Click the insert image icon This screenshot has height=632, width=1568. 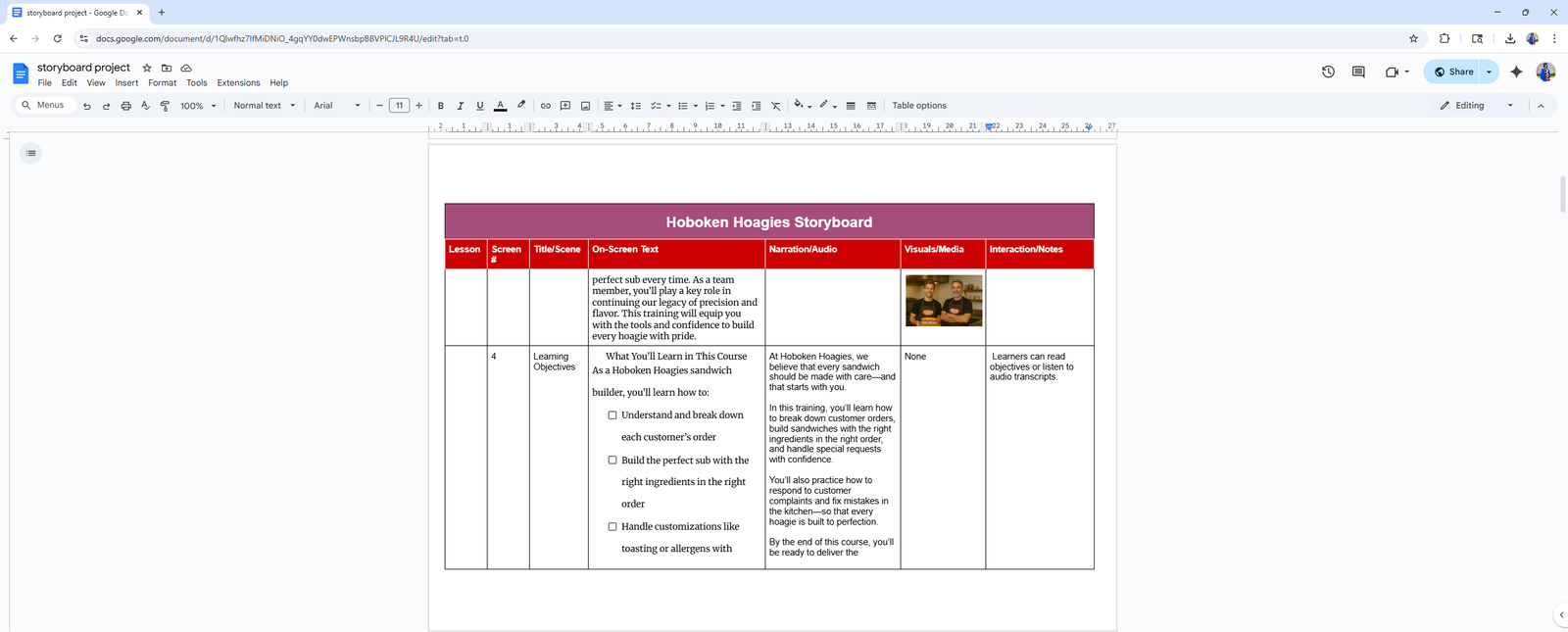click(585, 106)
